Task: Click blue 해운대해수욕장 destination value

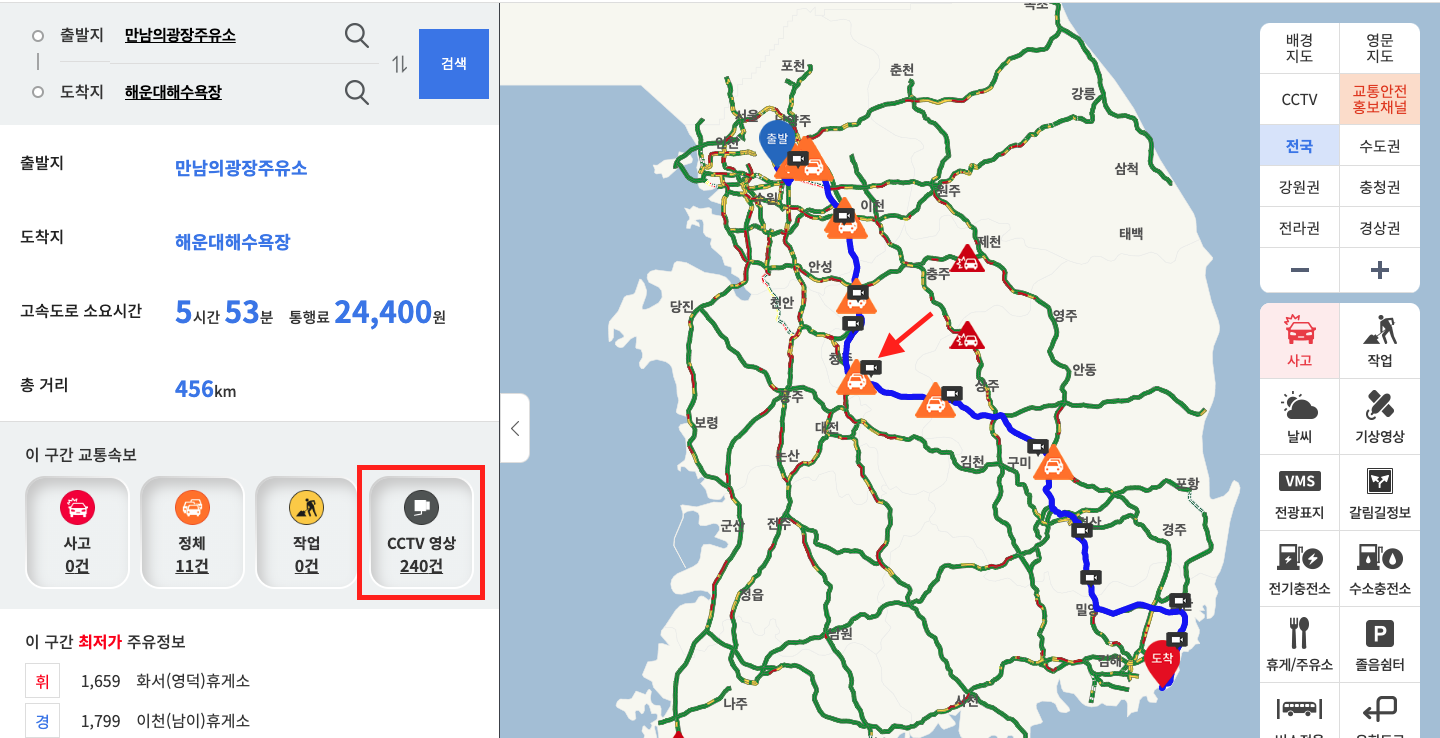Action: (x=233, y=242)
